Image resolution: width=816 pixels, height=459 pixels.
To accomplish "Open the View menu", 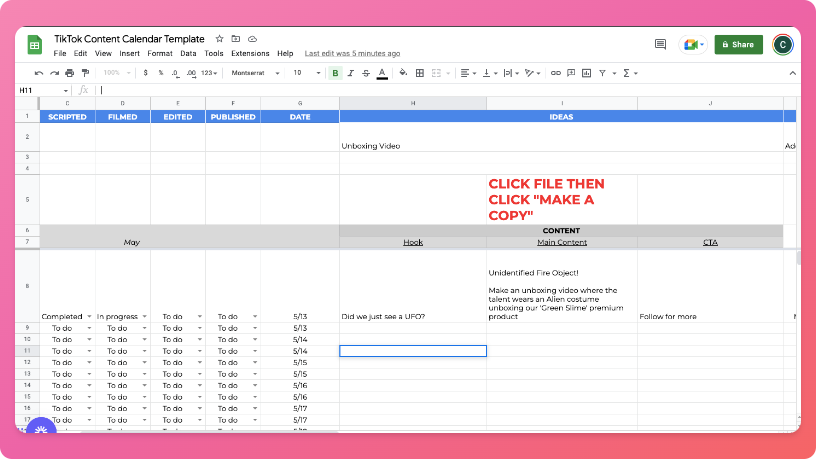I will (x=103, y=54).
